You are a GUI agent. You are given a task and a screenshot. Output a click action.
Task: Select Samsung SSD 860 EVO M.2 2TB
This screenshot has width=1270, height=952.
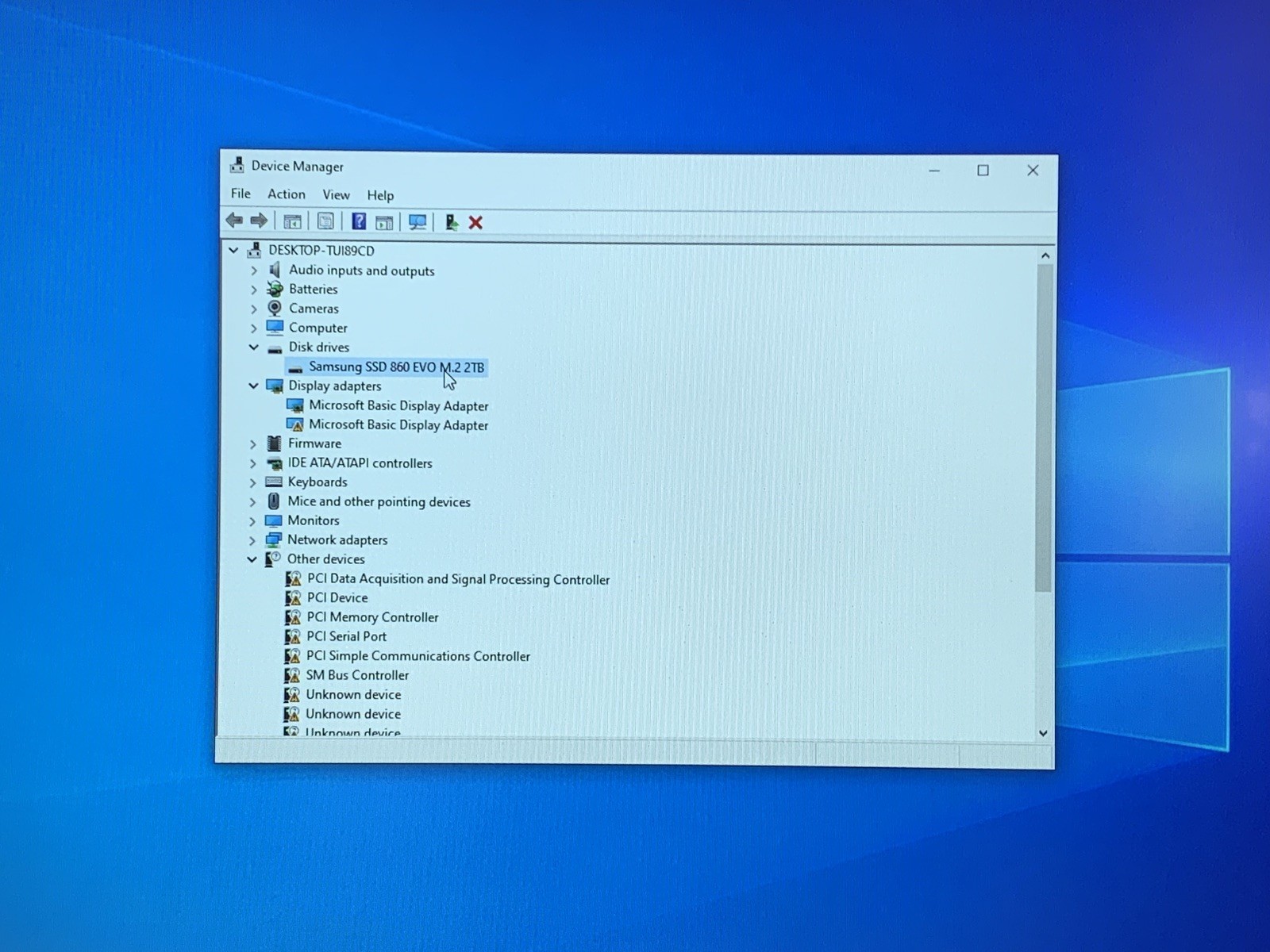pyautogui.click(x=396, y=367)
